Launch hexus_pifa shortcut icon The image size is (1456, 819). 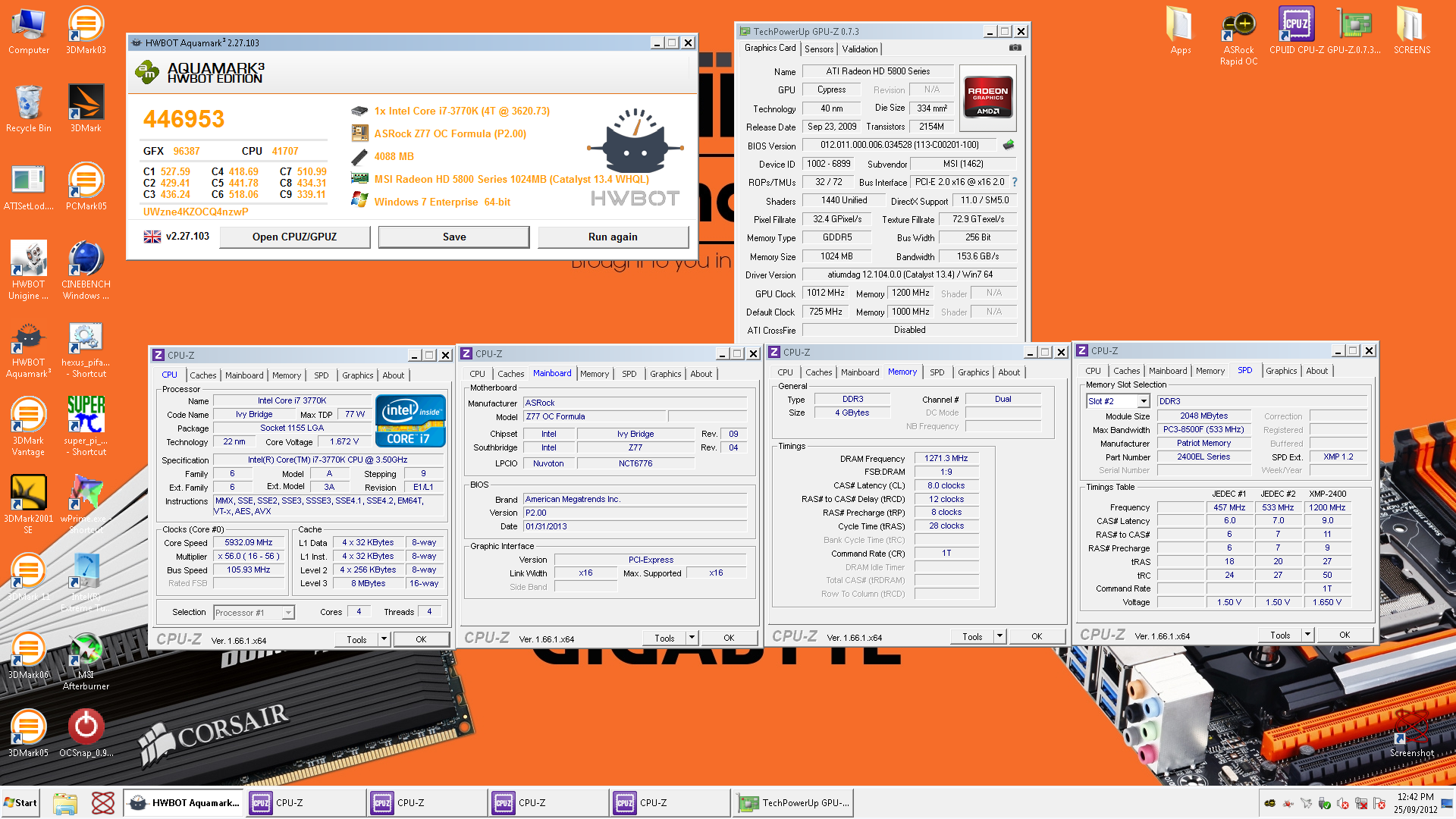click(x=86, y=350)
